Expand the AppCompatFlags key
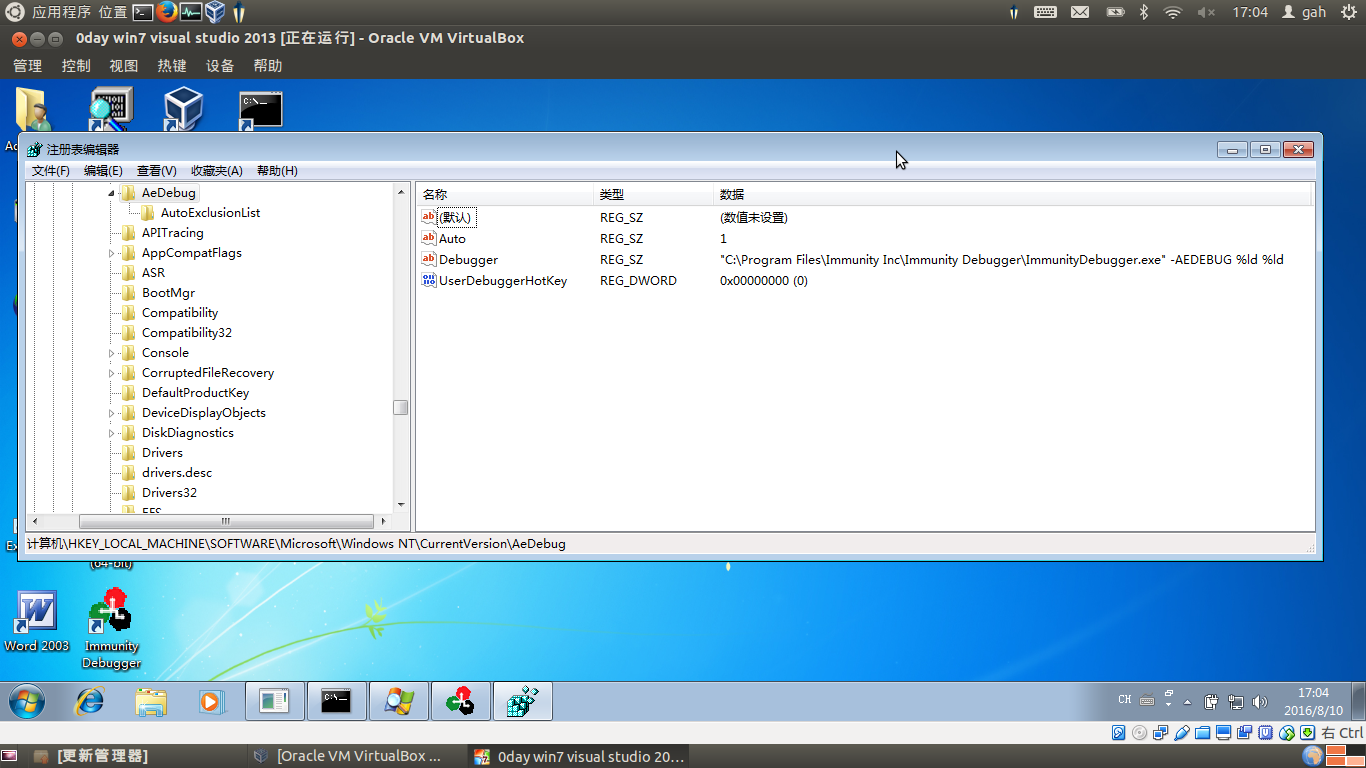 [112, 253]
